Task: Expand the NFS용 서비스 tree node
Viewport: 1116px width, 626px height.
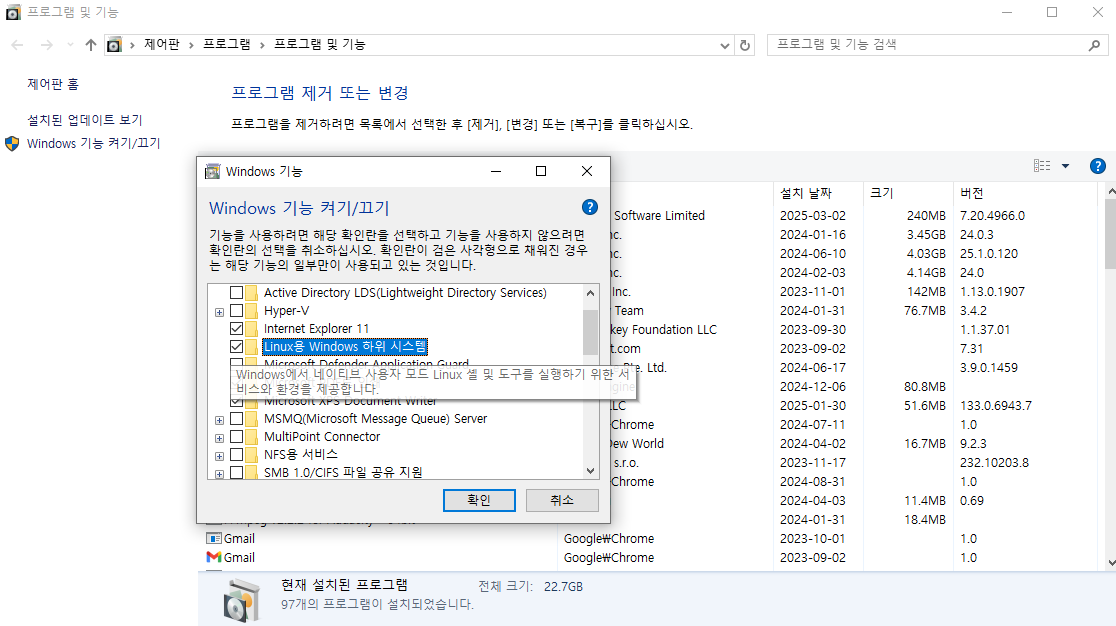Action: 219,456
